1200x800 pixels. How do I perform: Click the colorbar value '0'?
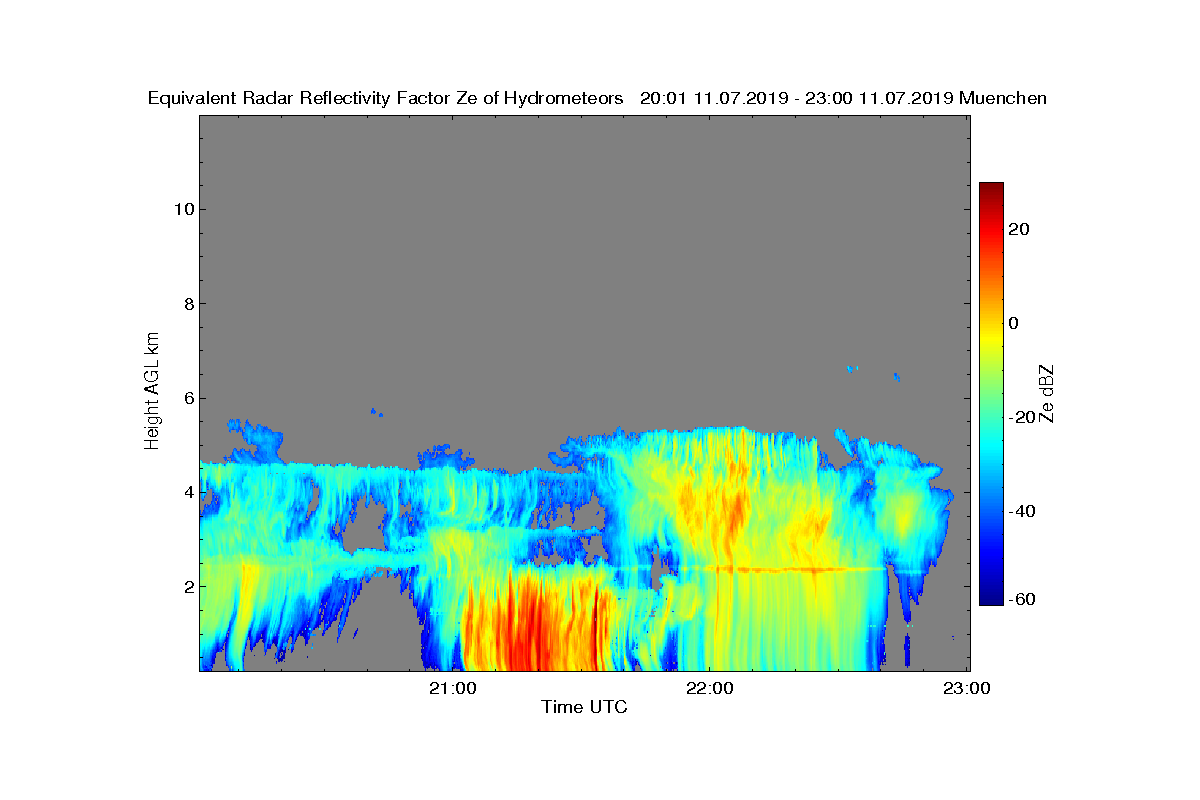pyautogui.click(x=1015, y=323)
